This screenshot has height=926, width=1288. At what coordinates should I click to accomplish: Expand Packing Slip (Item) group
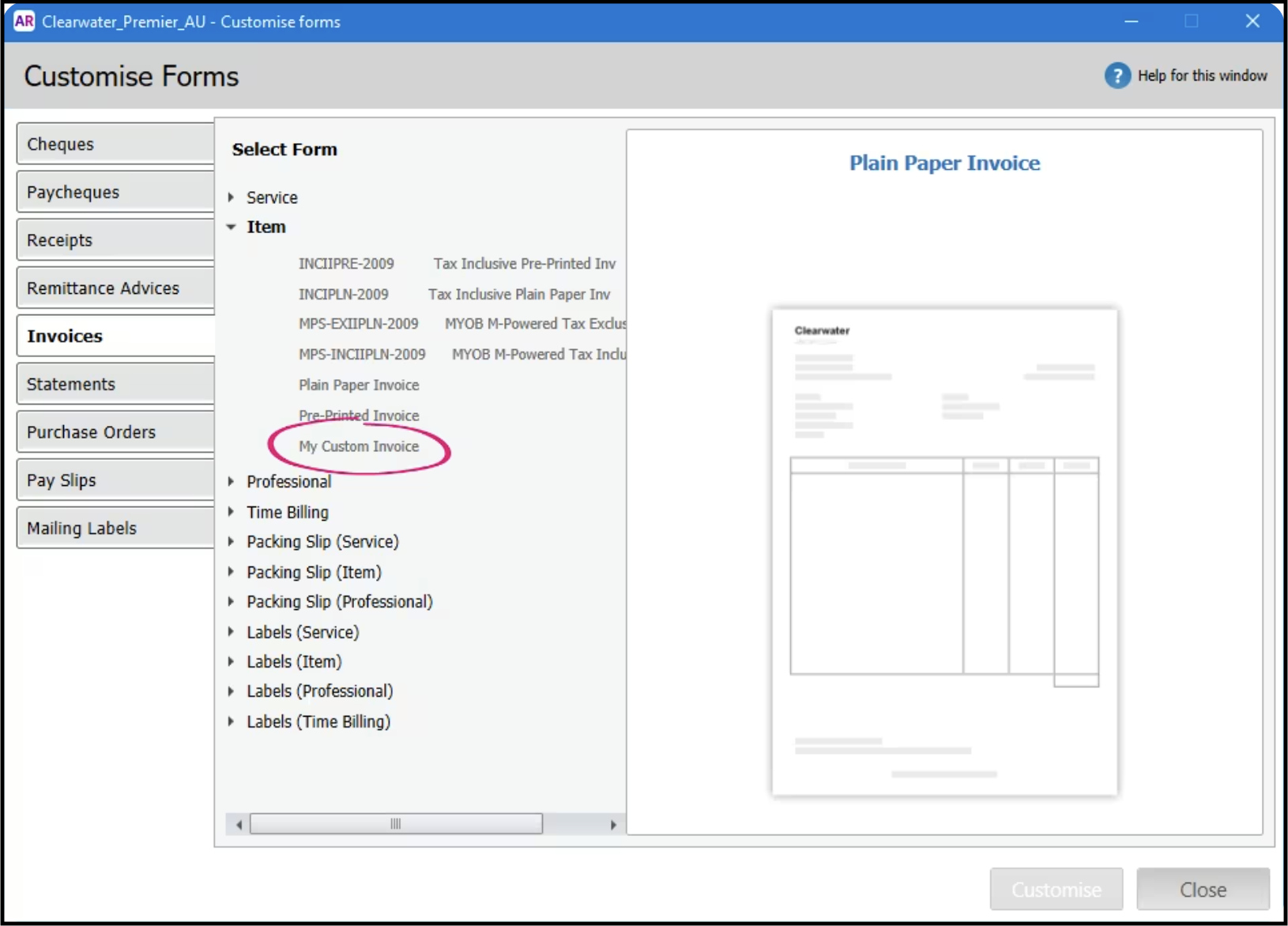point(231,571)
